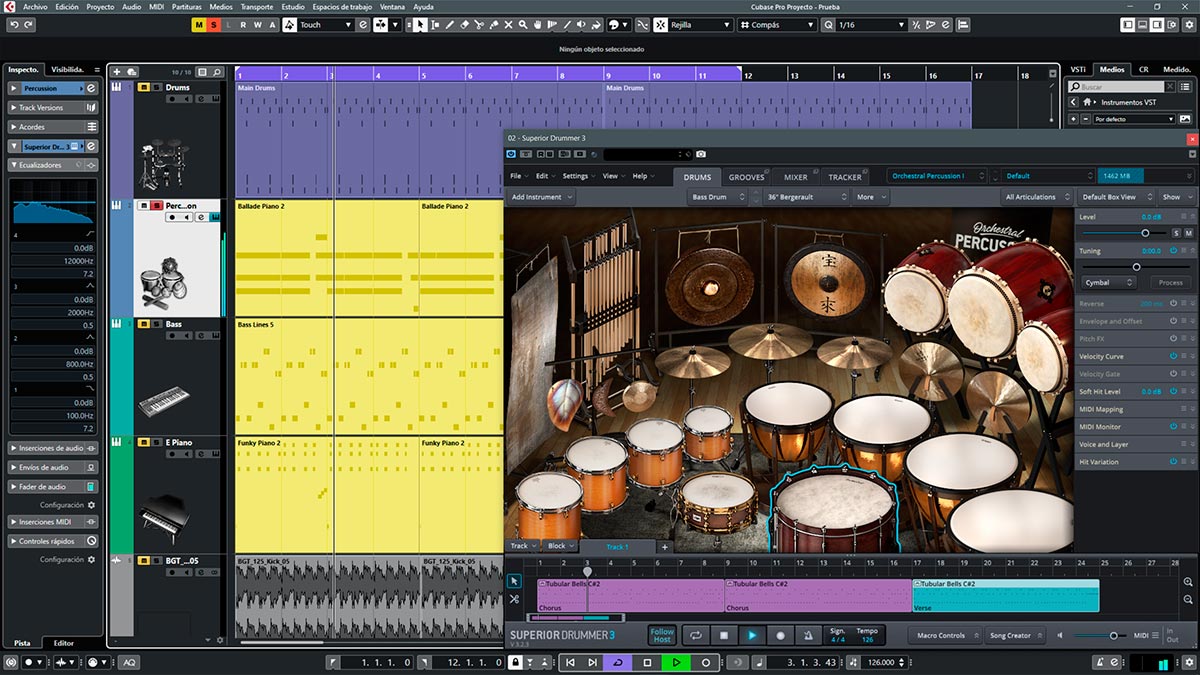Open the Archivo menu
Image resolution: width=1200 pixels, height=675 pixels.
(x=35, y=6)
